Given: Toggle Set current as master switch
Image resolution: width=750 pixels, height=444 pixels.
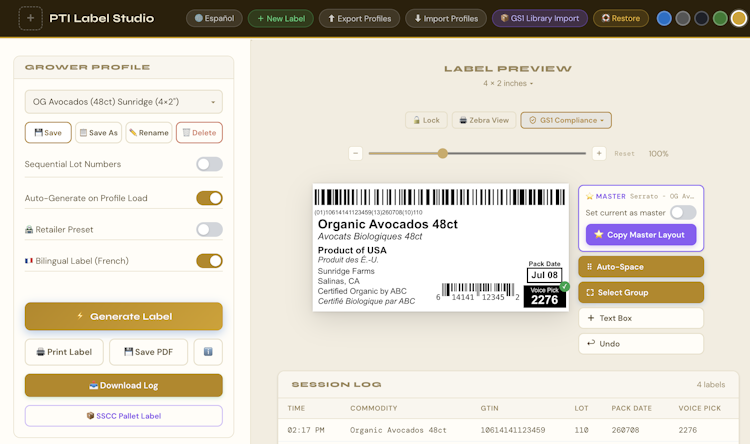Looking at the screenshot, I should click(683, 212).
